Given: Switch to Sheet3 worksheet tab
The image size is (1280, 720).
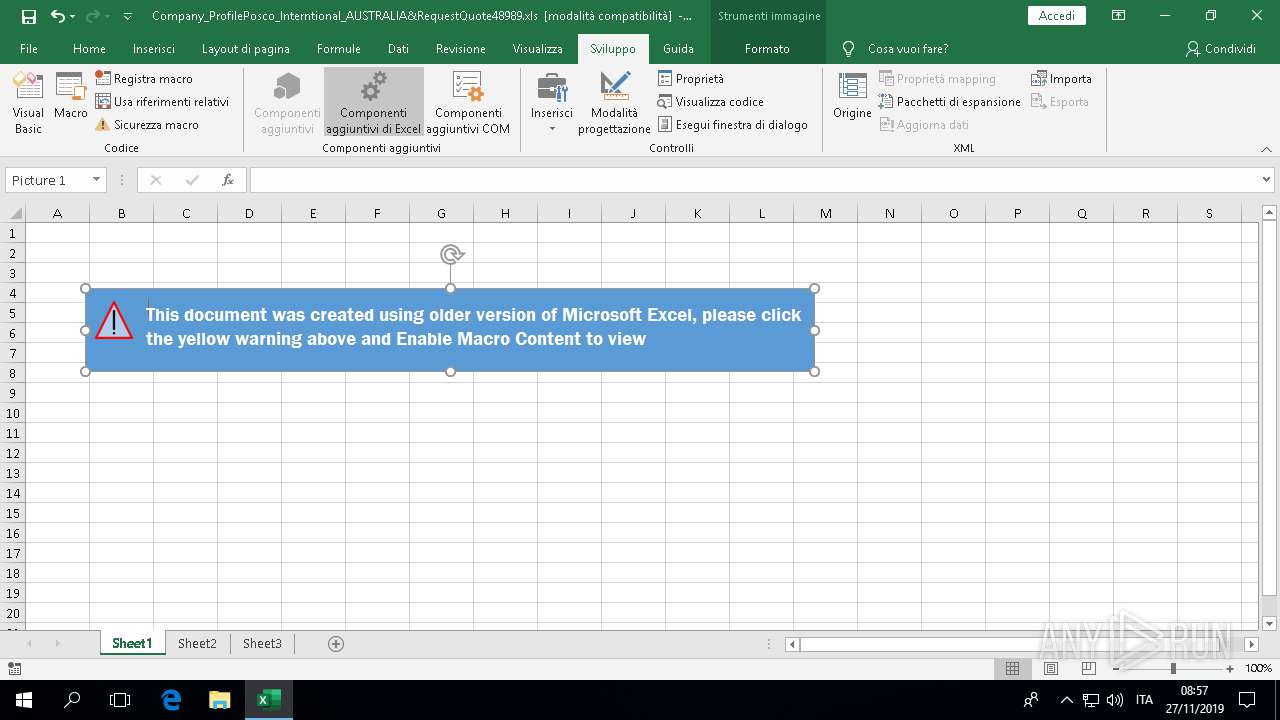Looking at the screenshot, I should point(262,643).
